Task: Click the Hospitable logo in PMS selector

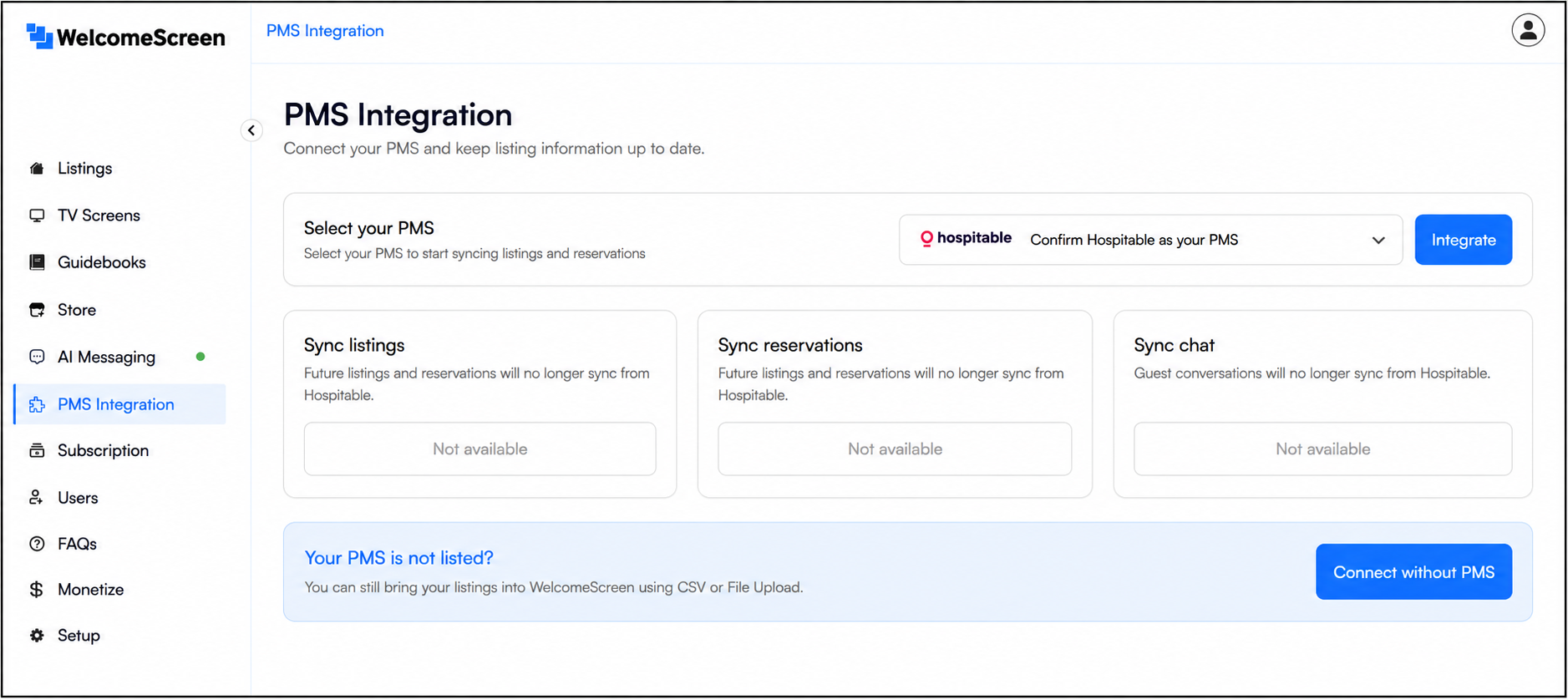Action: point(966,239)
